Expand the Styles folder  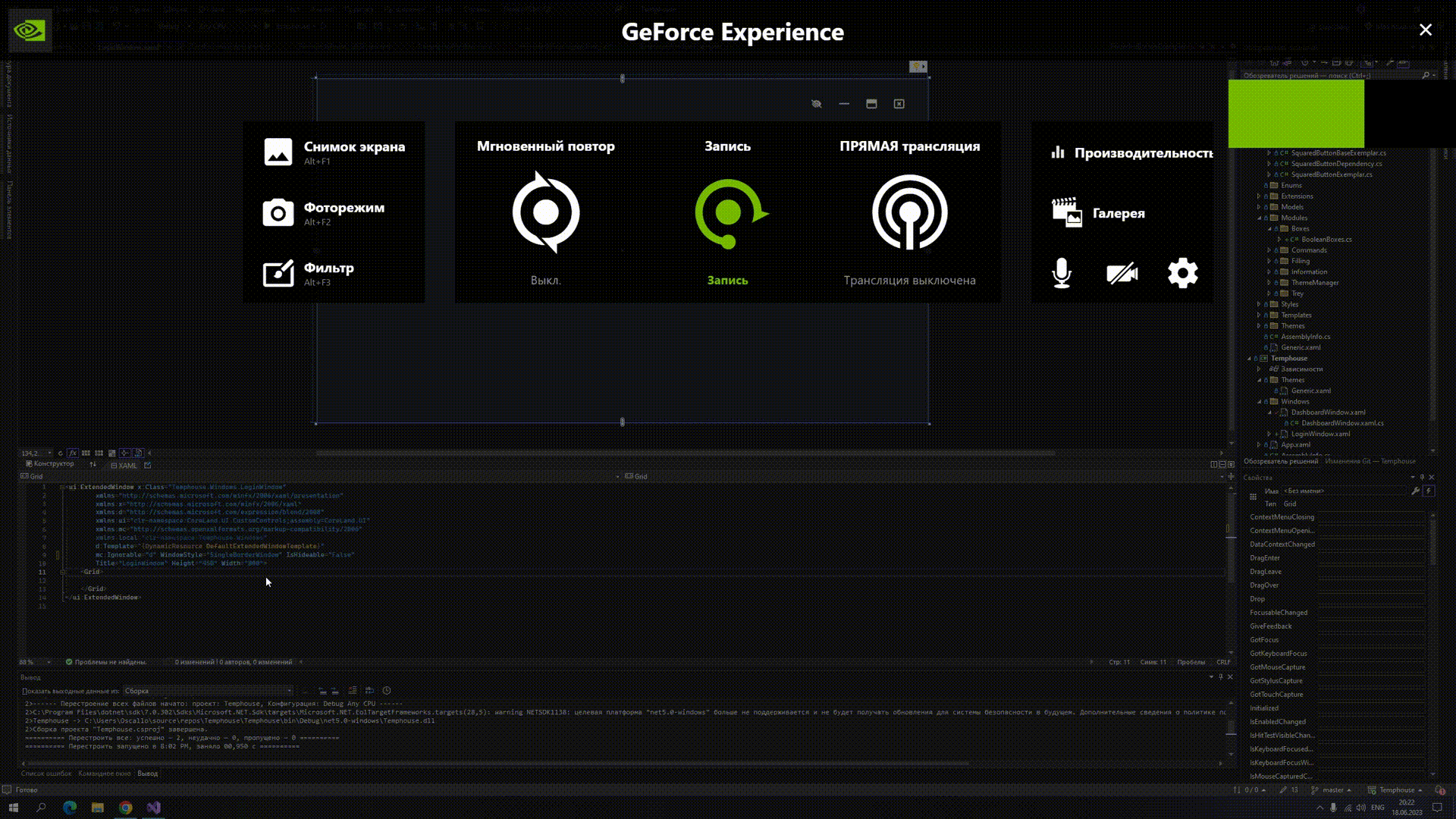point(1260,304)
